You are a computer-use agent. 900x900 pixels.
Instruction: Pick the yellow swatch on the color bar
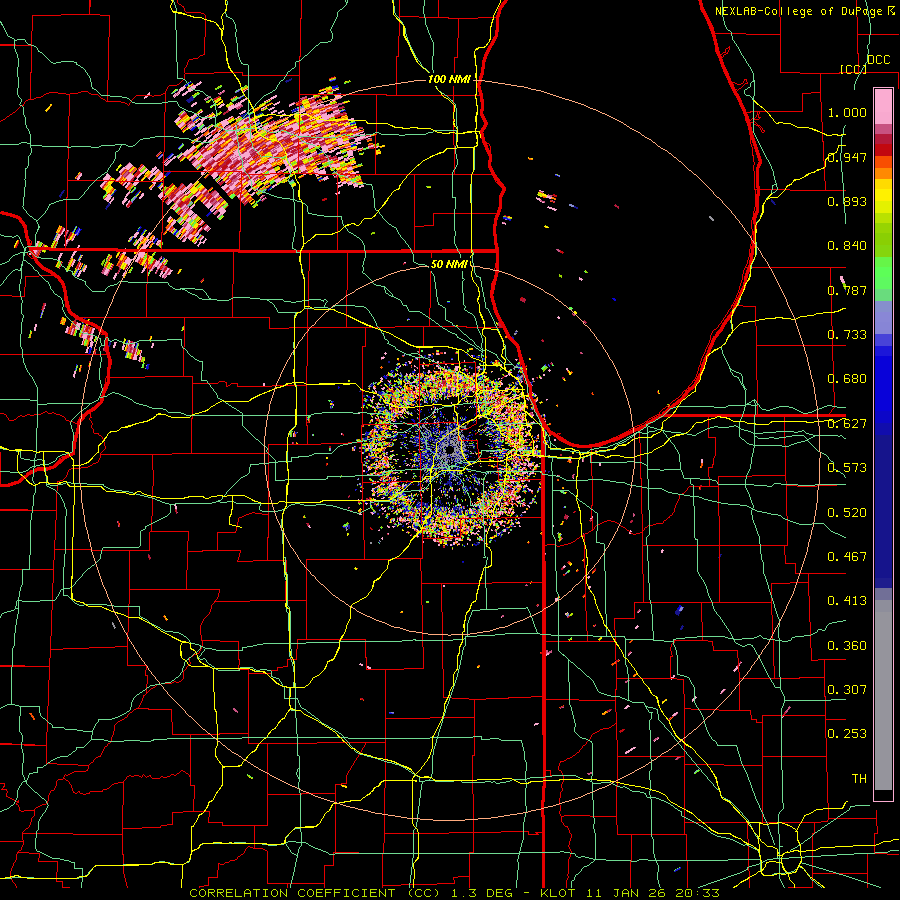pos(883,196)
